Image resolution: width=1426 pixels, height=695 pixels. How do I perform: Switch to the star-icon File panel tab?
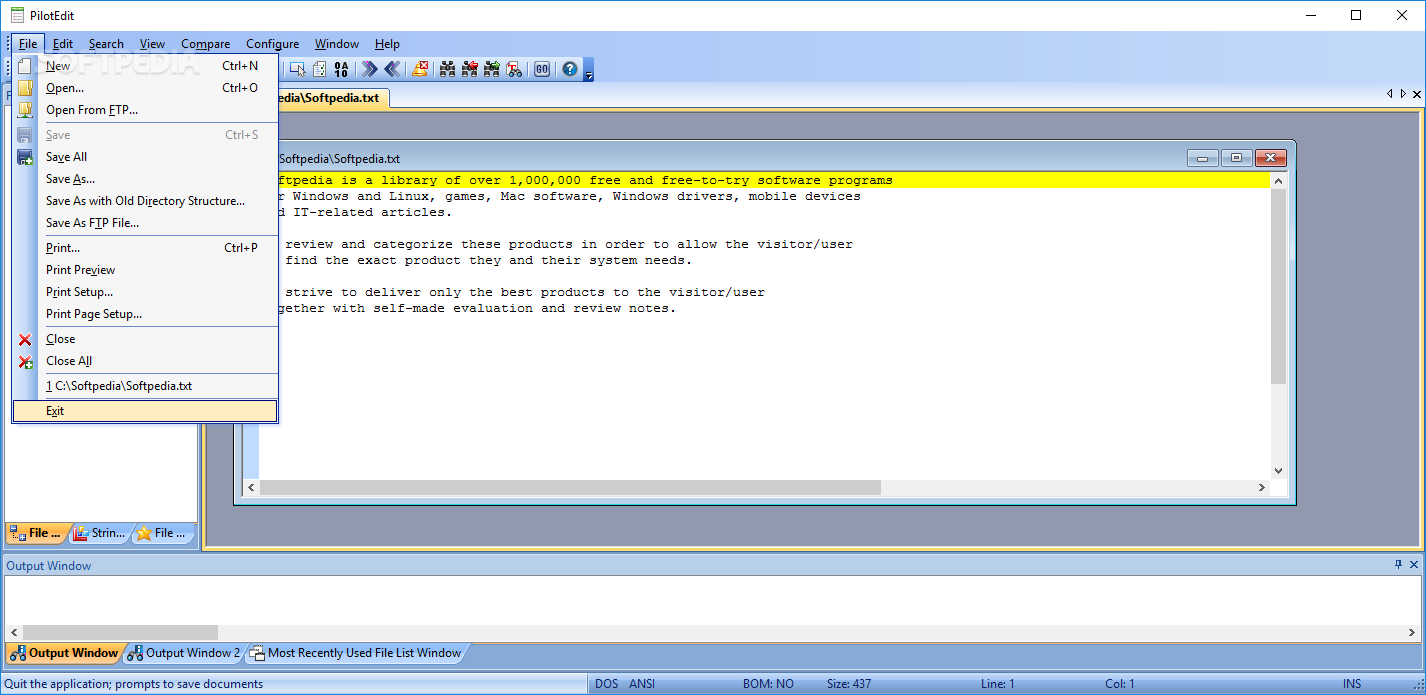pos(163,533)
